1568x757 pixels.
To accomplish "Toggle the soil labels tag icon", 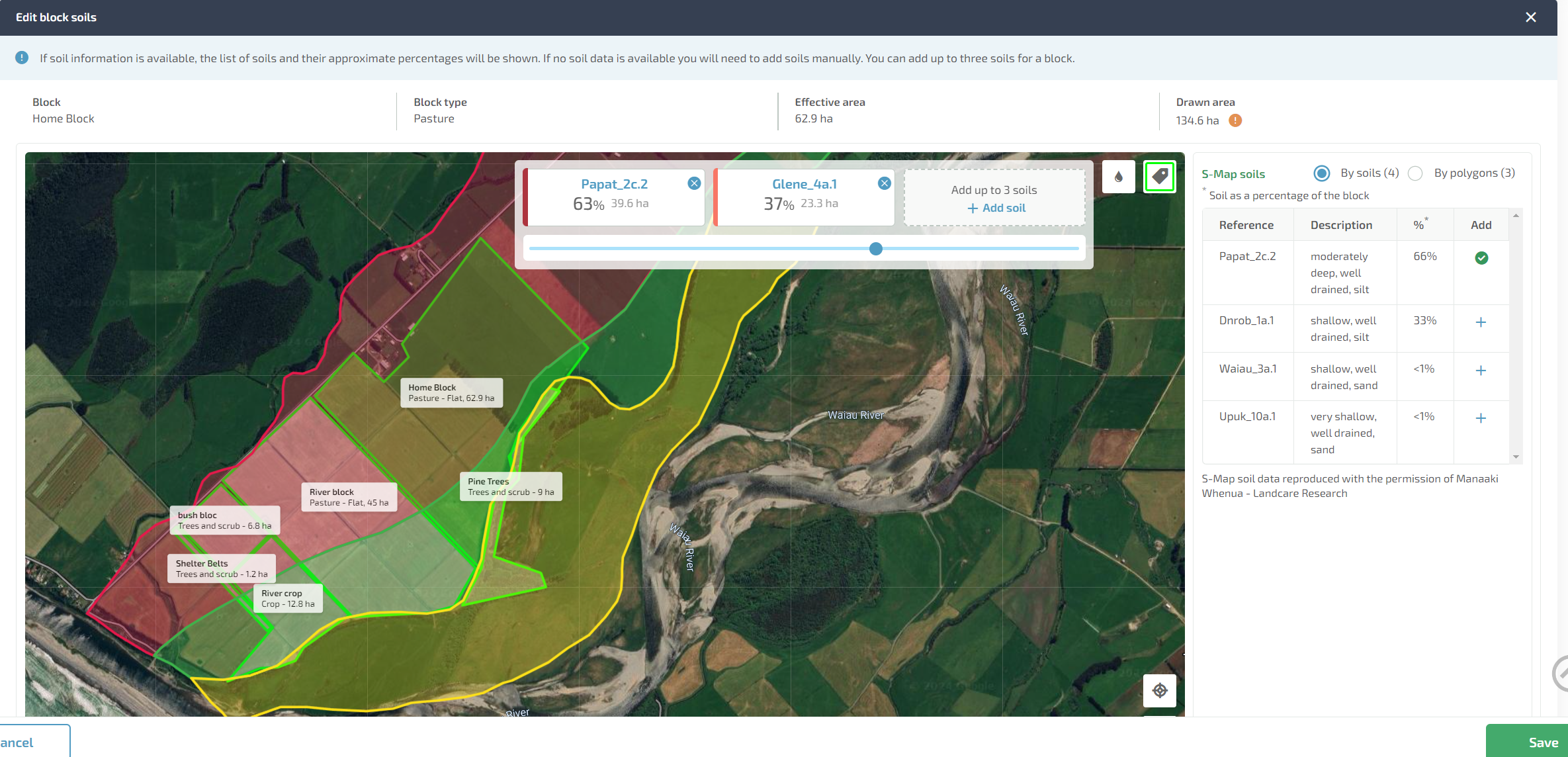I will [1159, 177].
